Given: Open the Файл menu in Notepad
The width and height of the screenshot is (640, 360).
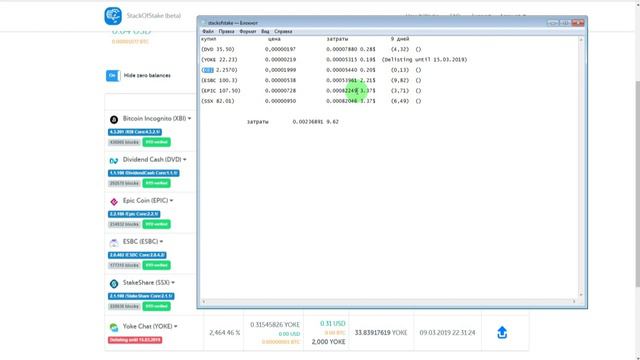Looking at the screenshot, I should (x=208, y=31).
